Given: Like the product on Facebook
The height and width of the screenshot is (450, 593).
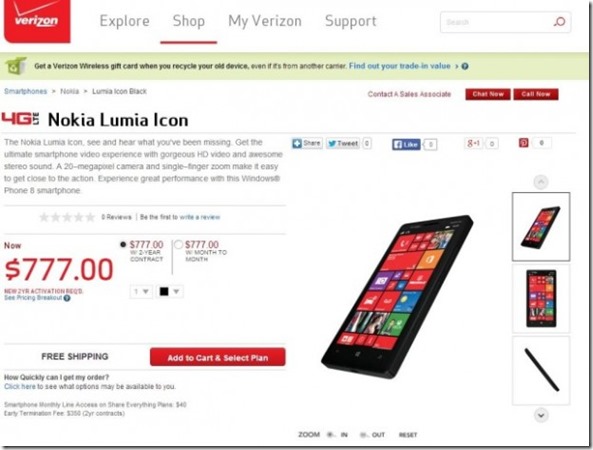Looking at the screenshot, I should pyautogui.click(x=406, y=144).
